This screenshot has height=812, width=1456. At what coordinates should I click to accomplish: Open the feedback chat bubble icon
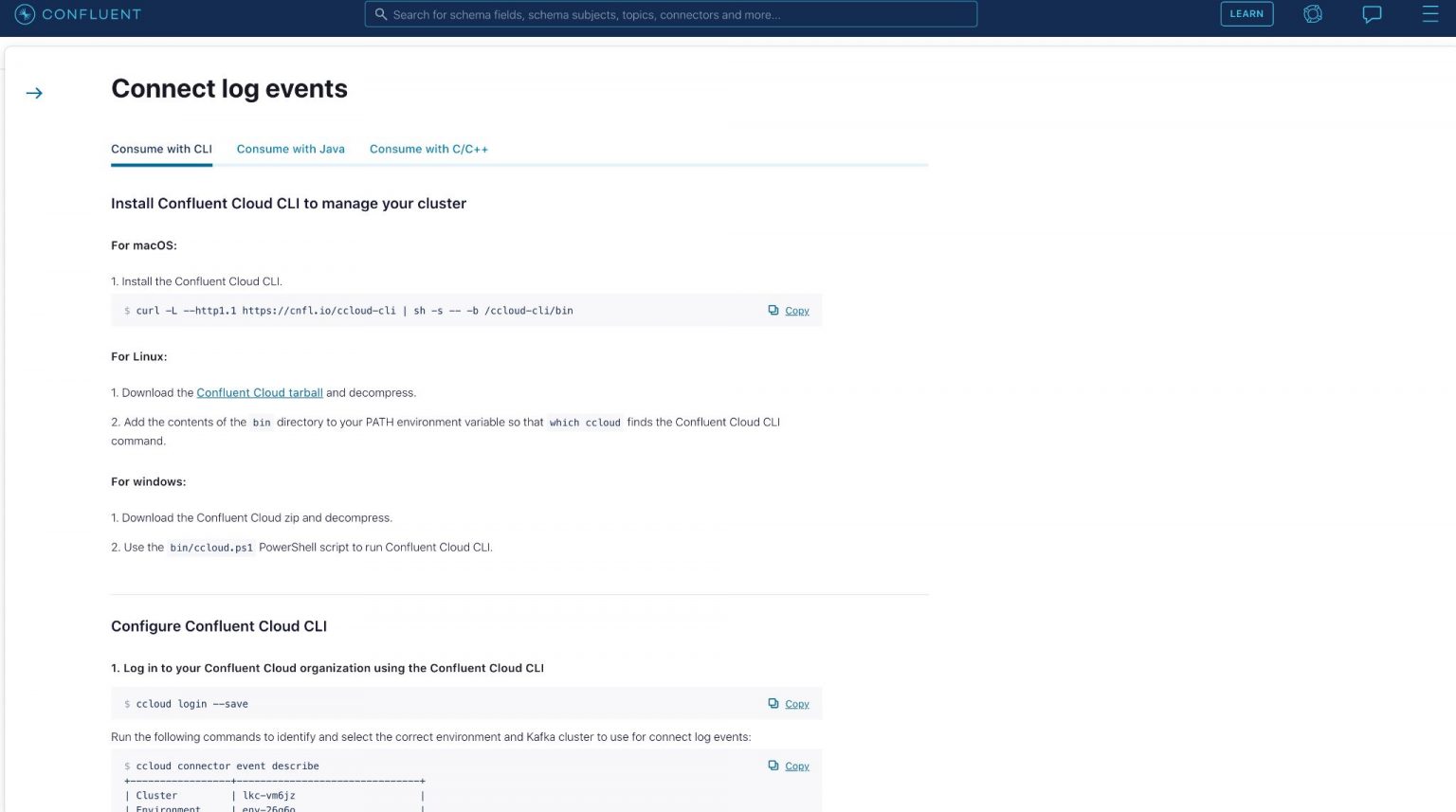click(1372, 14)
